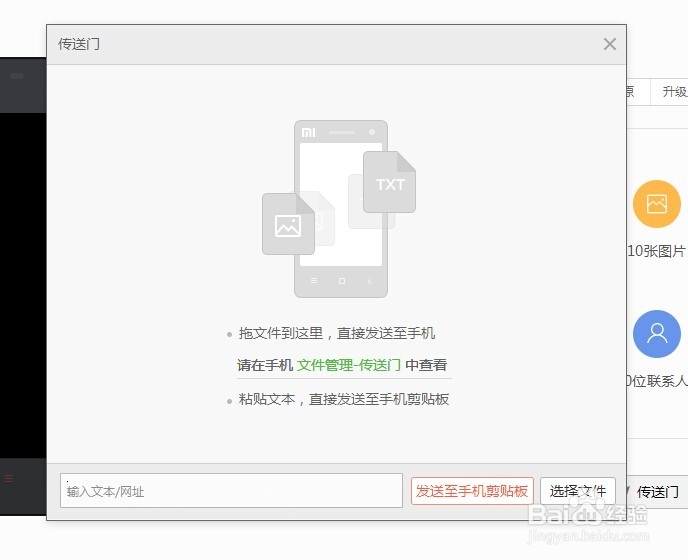Click the 粘贴文本，直接发送至手机剪贴板 text
688x560 pixels.
(x=344, y=399)
